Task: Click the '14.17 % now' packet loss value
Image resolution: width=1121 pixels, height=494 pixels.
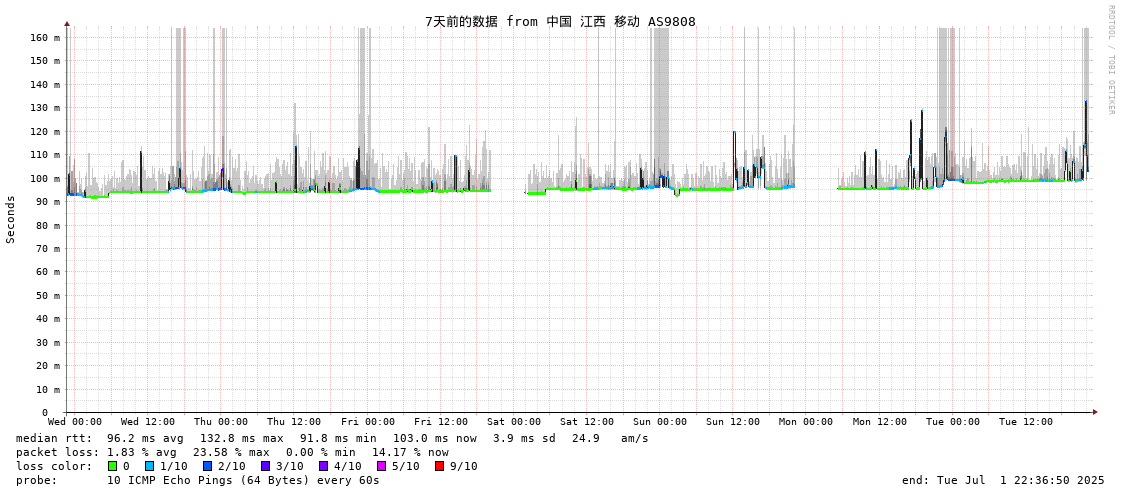Action: [410, 452]
